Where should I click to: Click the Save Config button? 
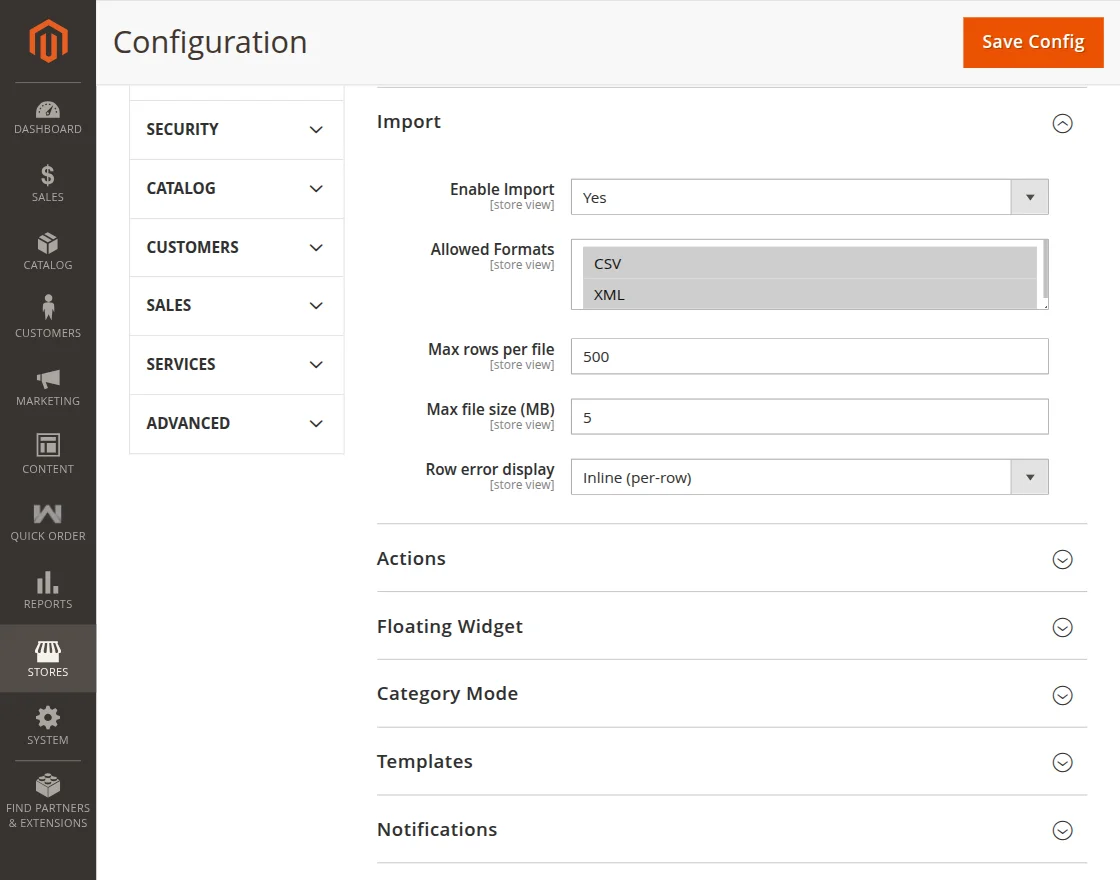(1033, 42)
